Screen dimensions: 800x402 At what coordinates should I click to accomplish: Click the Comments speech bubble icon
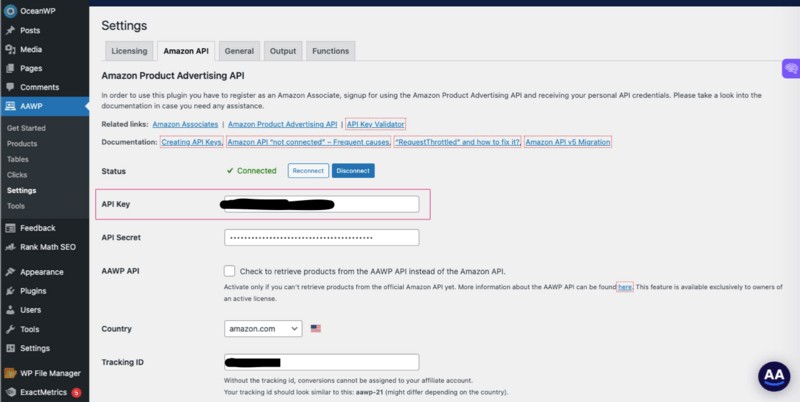10,87
